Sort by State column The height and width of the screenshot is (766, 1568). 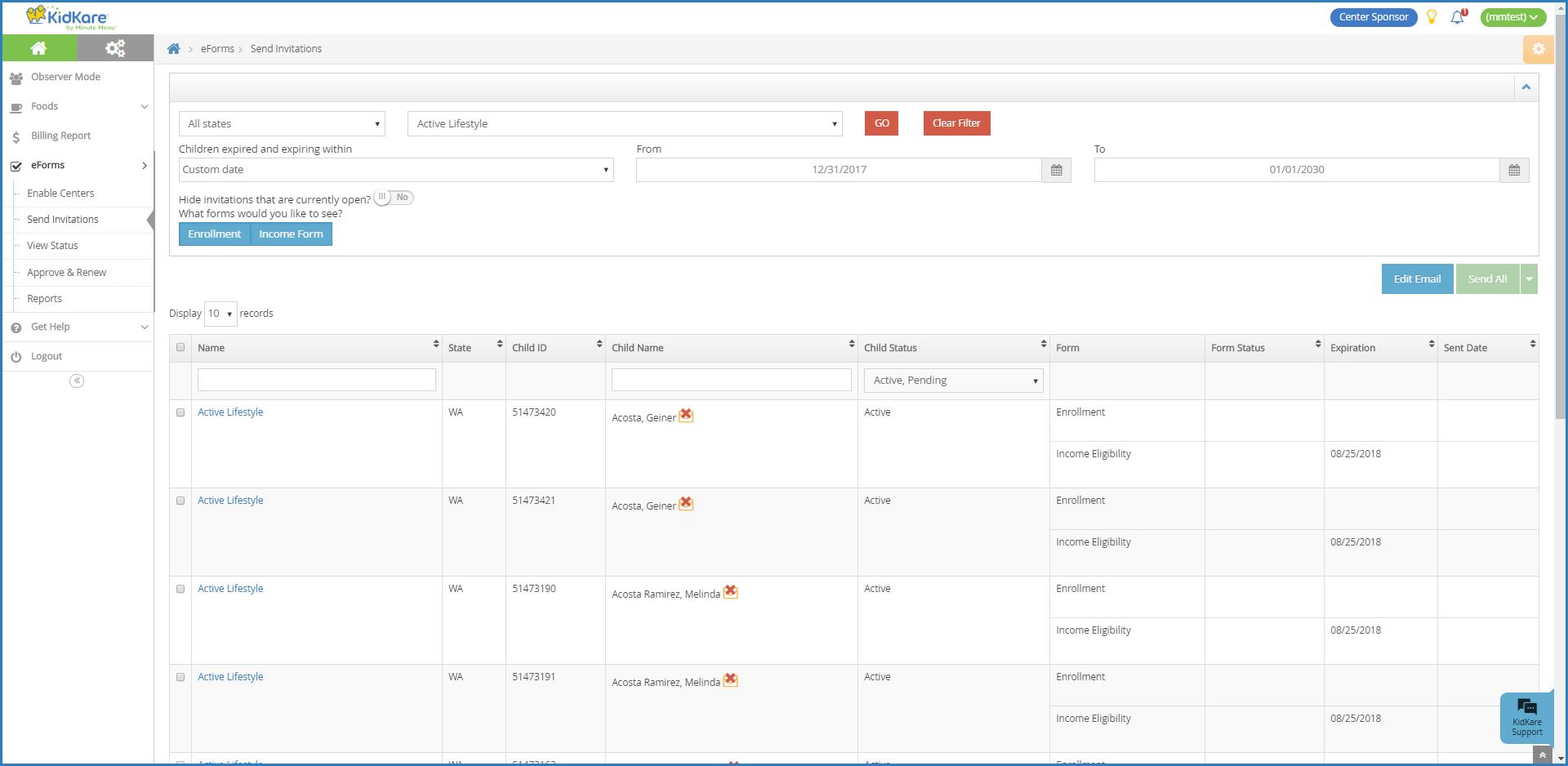point(500,345)
